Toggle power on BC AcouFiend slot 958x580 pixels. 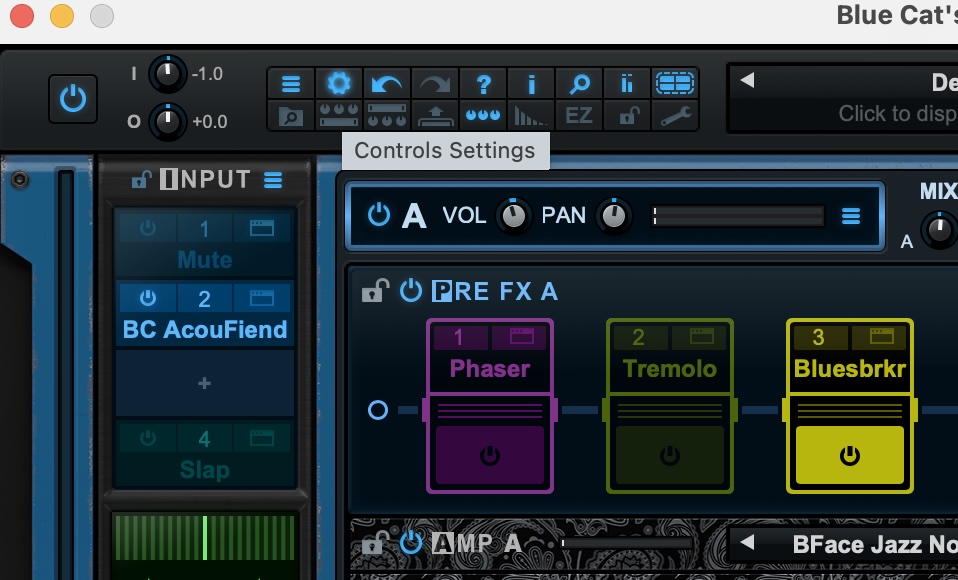click(147, 298)
